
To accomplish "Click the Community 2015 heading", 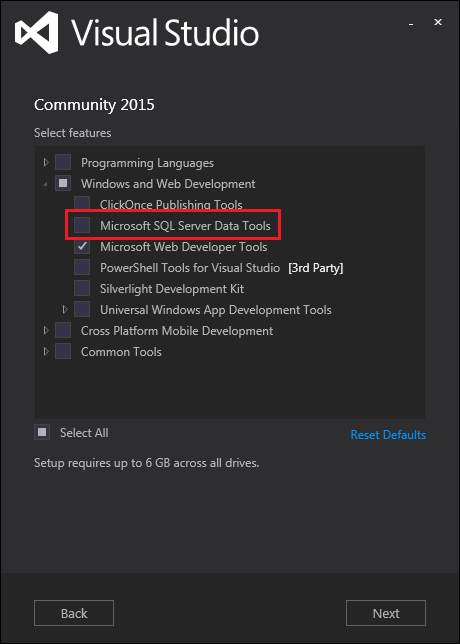I will click(x=94, y=105).
